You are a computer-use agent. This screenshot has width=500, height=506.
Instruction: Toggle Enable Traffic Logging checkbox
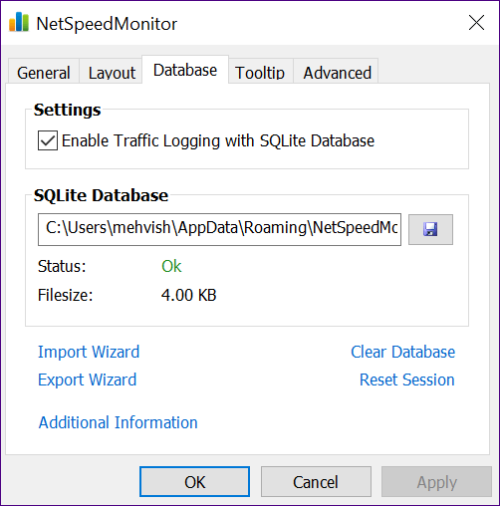coord(48,140)
